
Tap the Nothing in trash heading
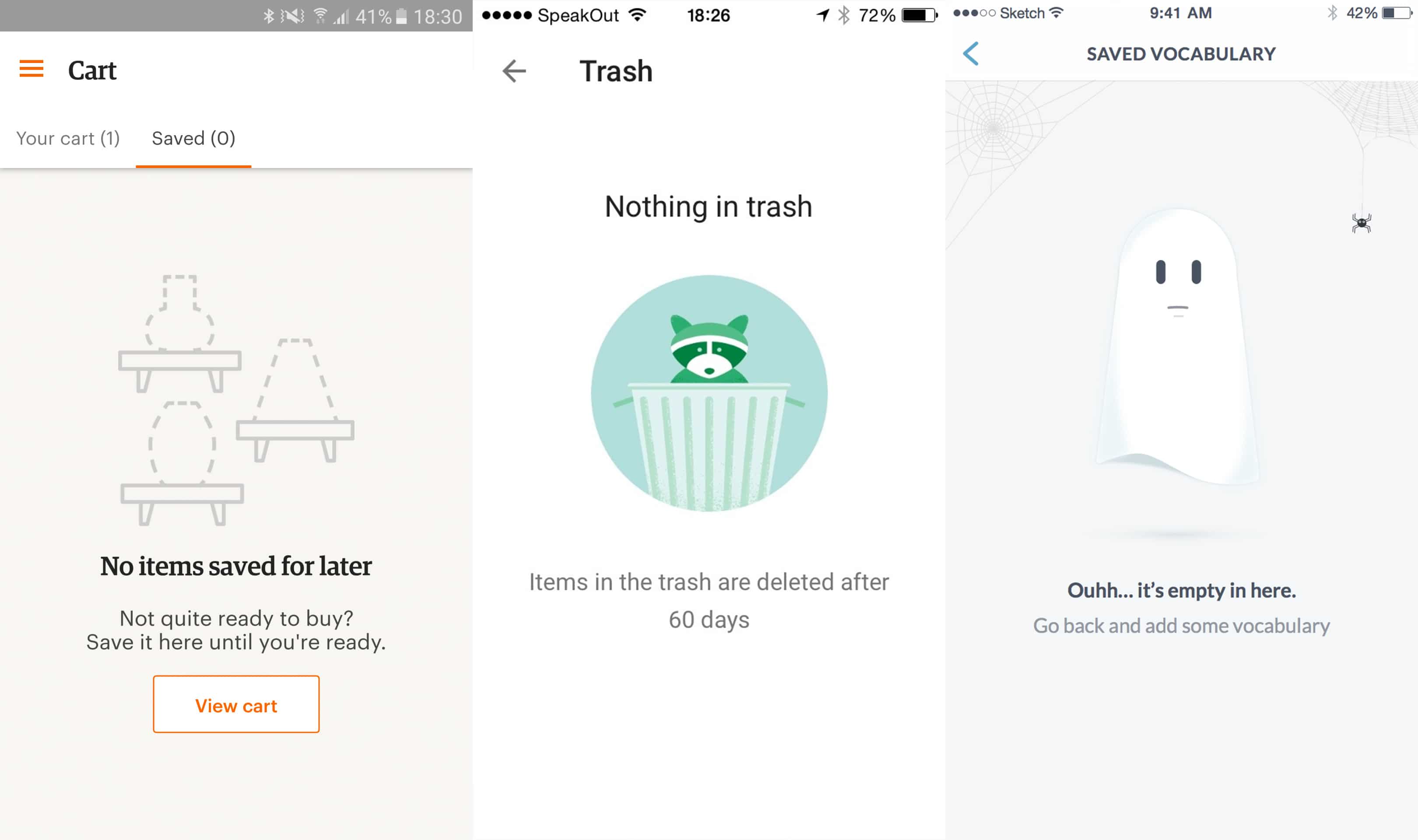[x=709, y=206]
